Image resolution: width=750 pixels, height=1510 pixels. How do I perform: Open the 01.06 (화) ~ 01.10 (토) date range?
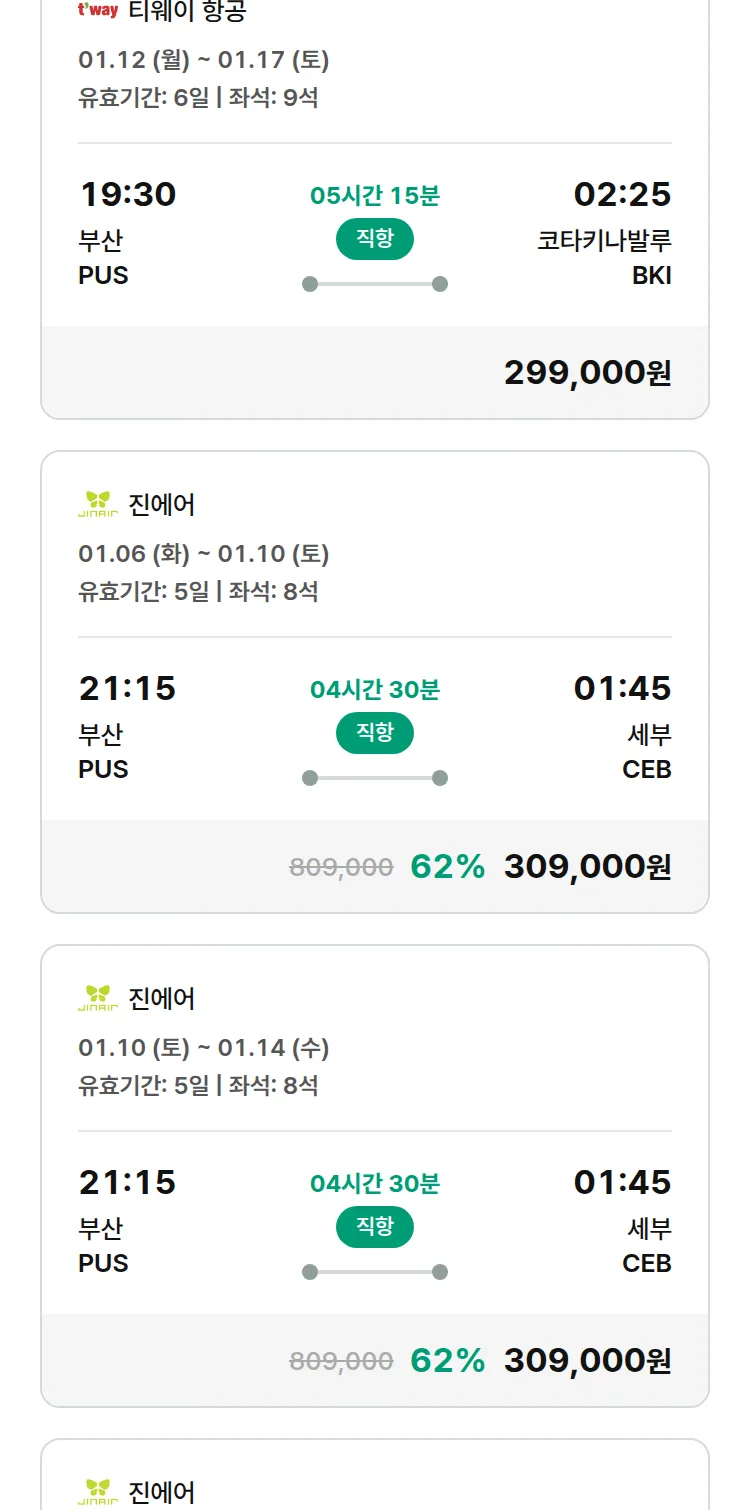(204, 554)
